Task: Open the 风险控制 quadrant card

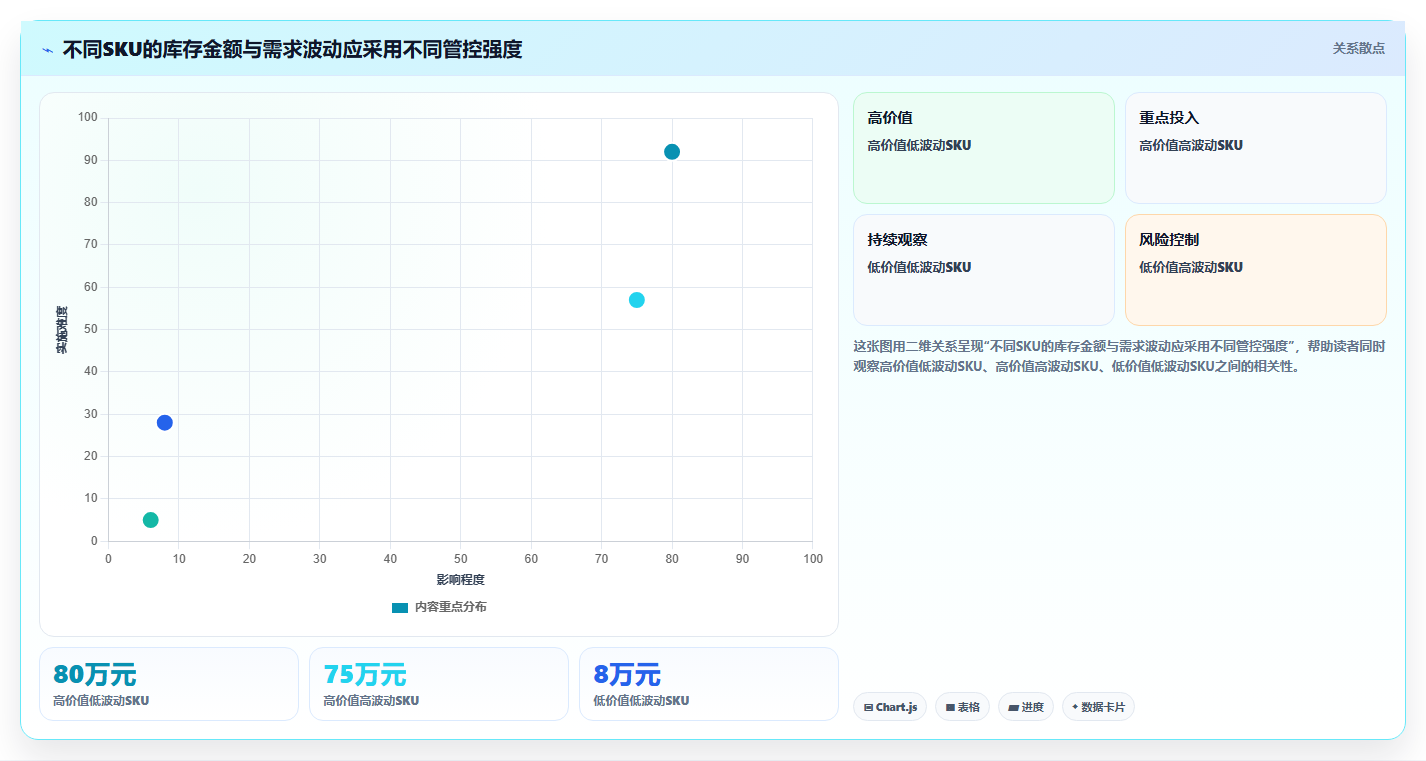Action: tap(1256, 270)
